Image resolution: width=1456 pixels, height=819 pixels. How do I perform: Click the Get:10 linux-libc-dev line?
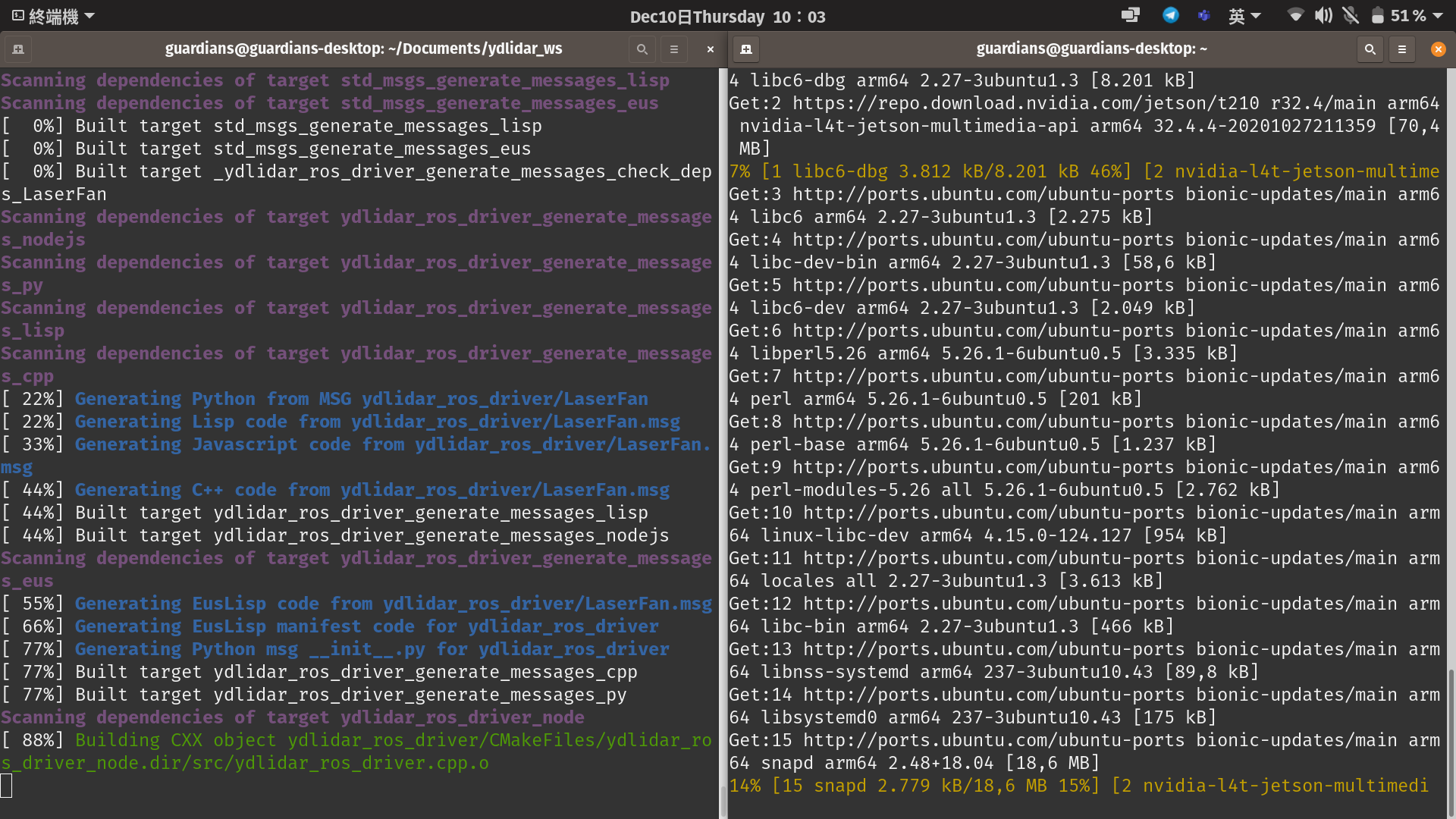click(1084, 524)
